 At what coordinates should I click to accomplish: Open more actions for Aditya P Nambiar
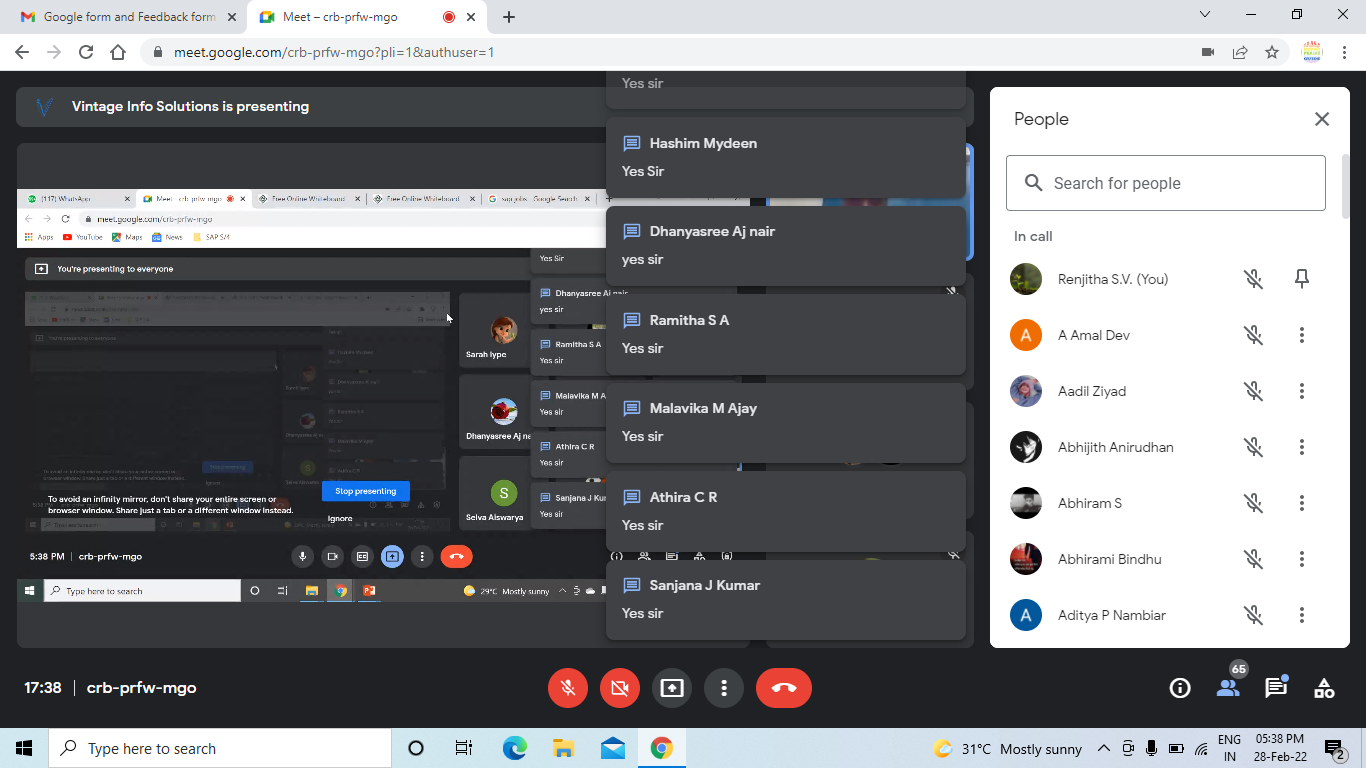(x=1302, y=615)
